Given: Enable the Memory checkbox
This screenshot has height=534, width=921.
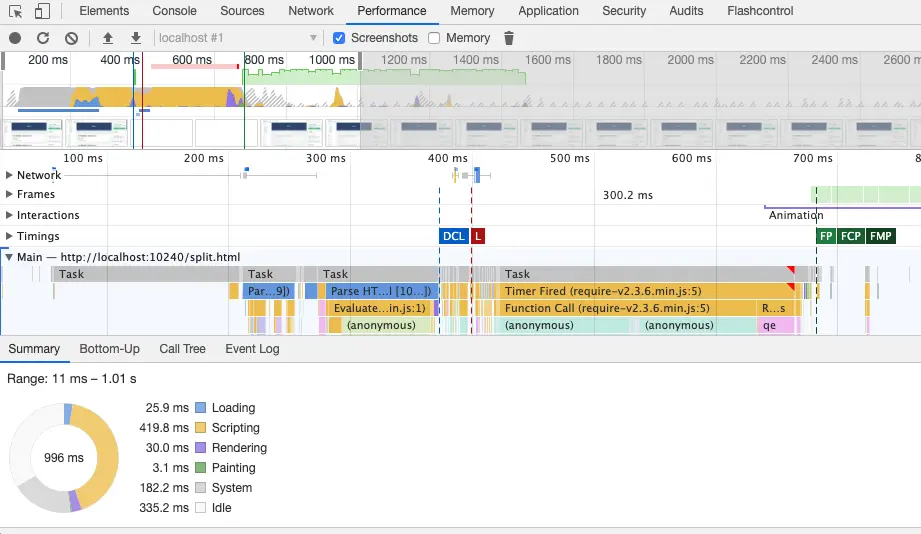Looking at the screenshot, I should click(x=434, y=38).
